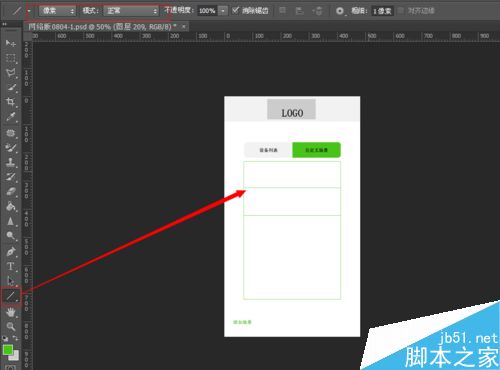Select the Move tool
Viewport: 500px width, 370px height.
point(11,43)
